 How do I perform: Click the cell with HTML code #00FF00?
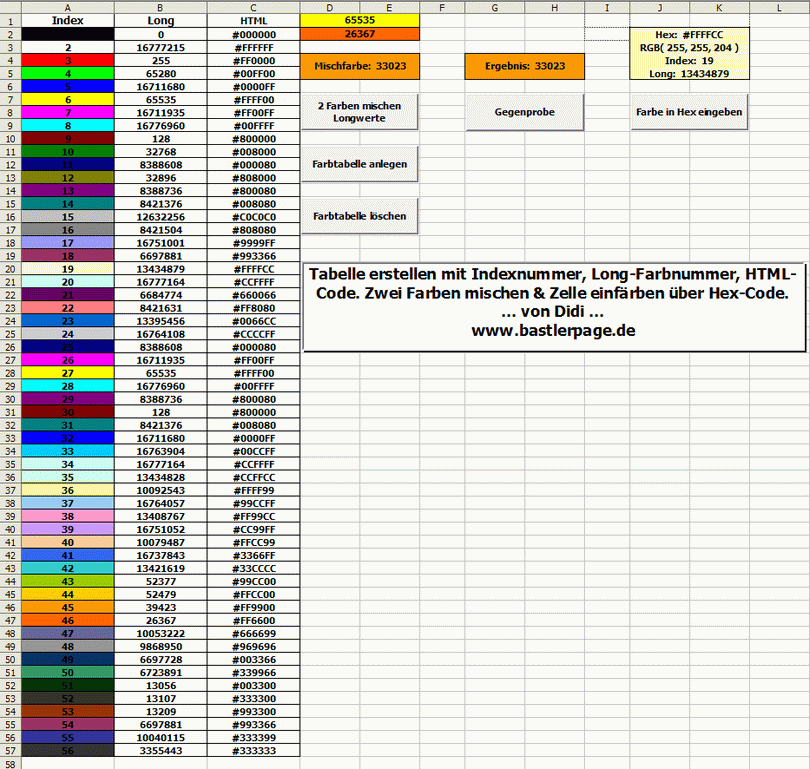click(x=254, y=73)
